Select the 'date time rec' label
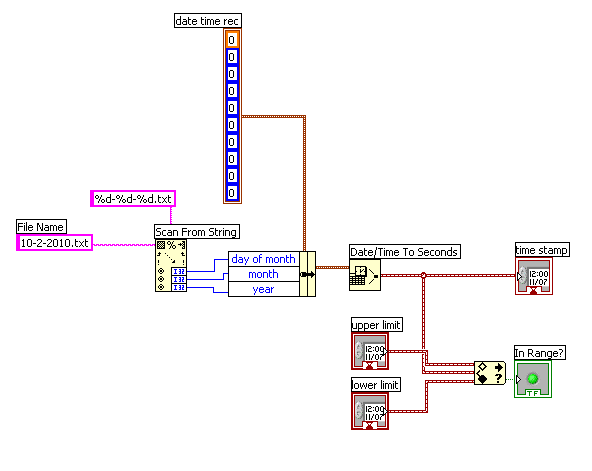The image size is (592, 471). pyautogui.click(x=208, y=21)
